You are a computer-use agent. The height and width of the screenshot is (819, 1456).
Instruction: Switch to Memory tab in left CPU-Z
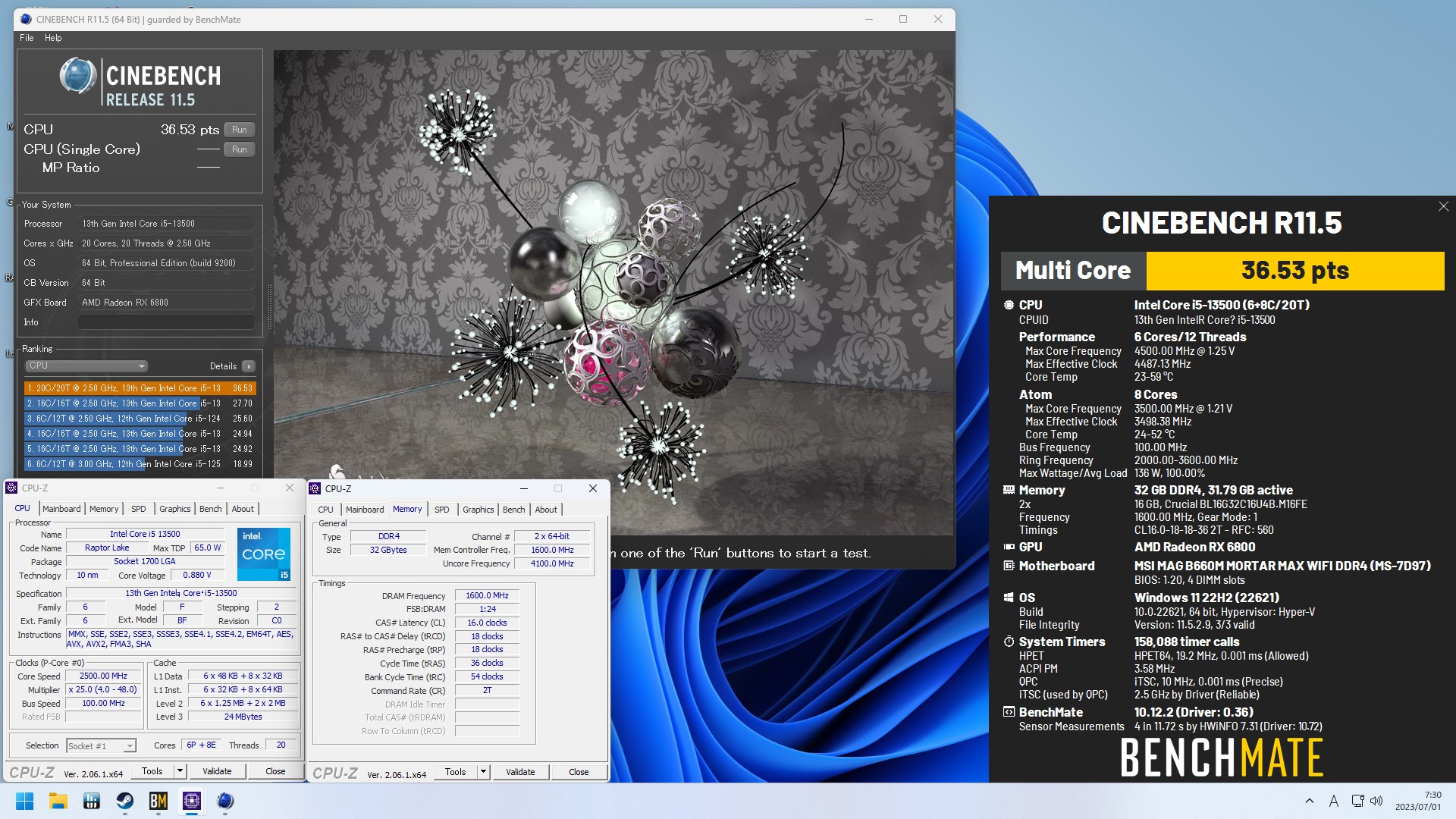pos(104,509)
